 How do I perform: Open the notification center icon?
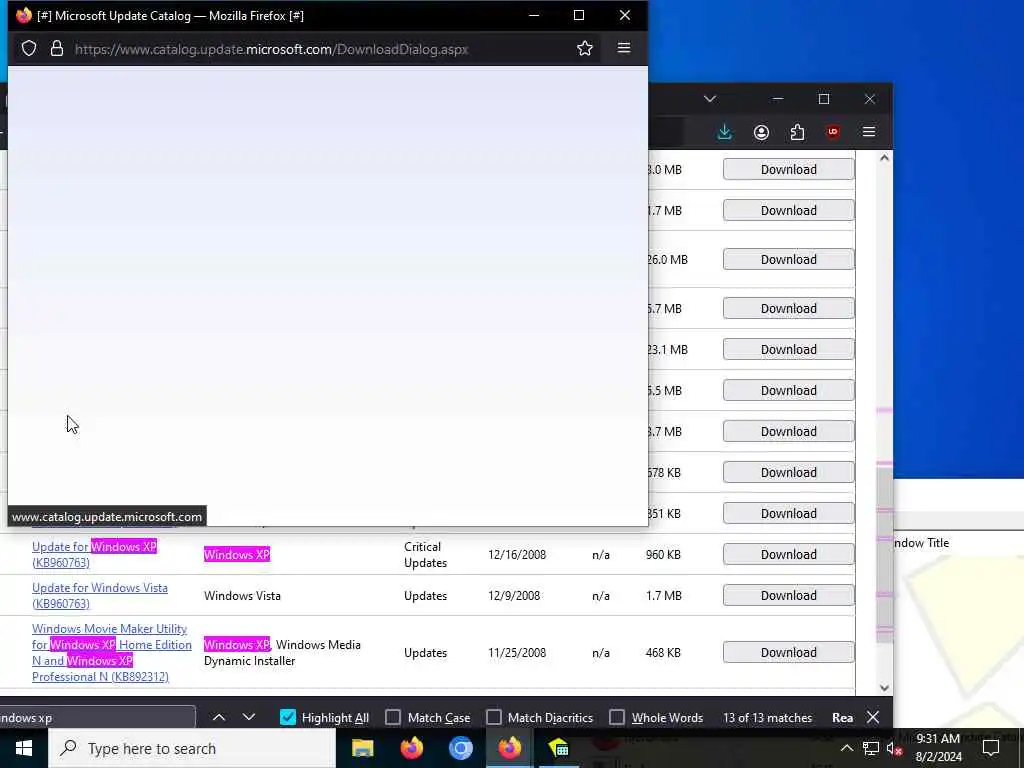(x=991, y=748)
